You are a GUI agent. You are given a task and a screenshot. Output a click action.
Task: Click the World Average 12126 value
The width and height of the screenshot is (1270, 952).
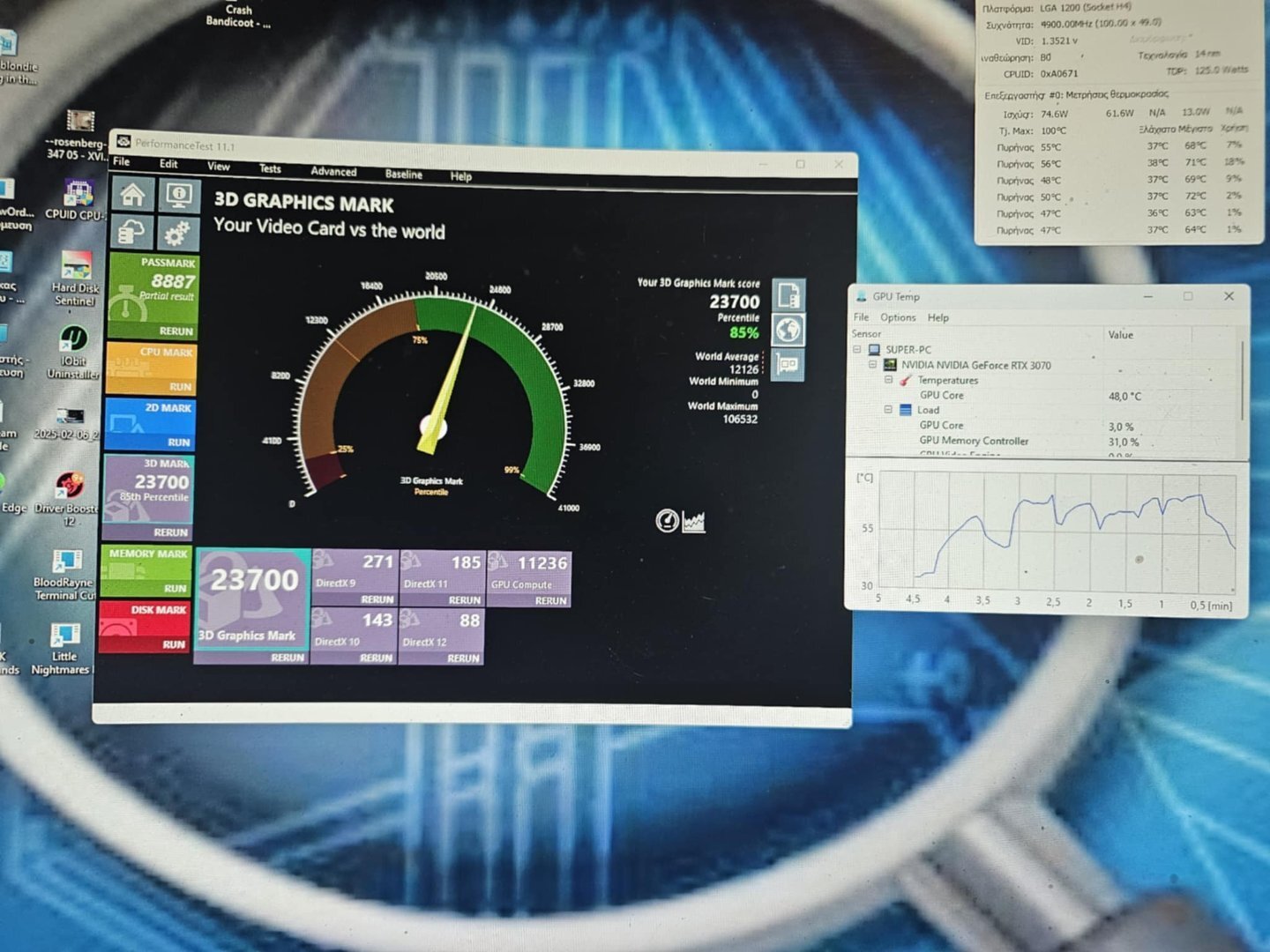(743, 369)
